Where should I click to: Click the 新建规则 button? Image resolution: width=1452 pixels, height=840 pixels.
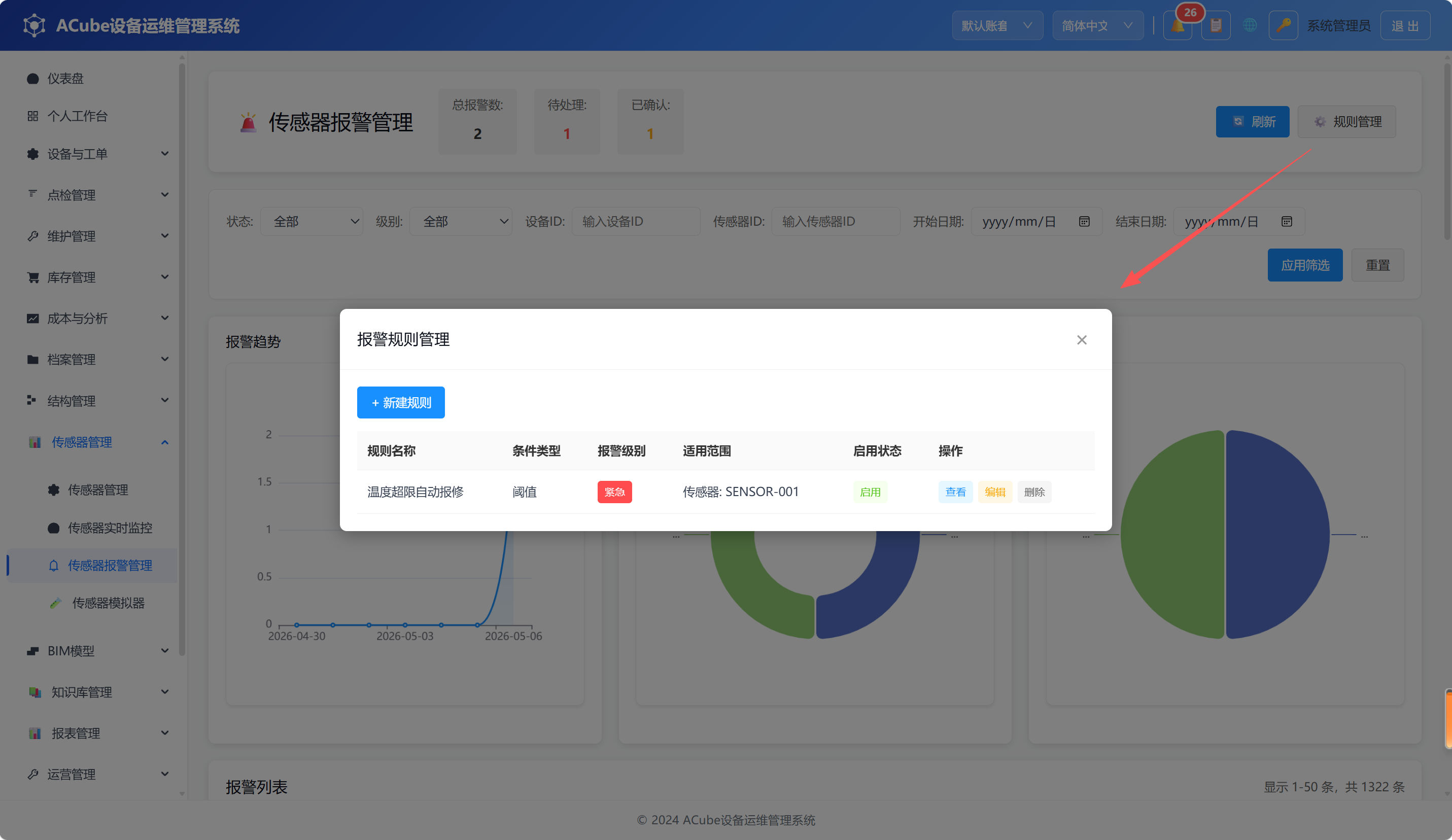coord(401,403)
